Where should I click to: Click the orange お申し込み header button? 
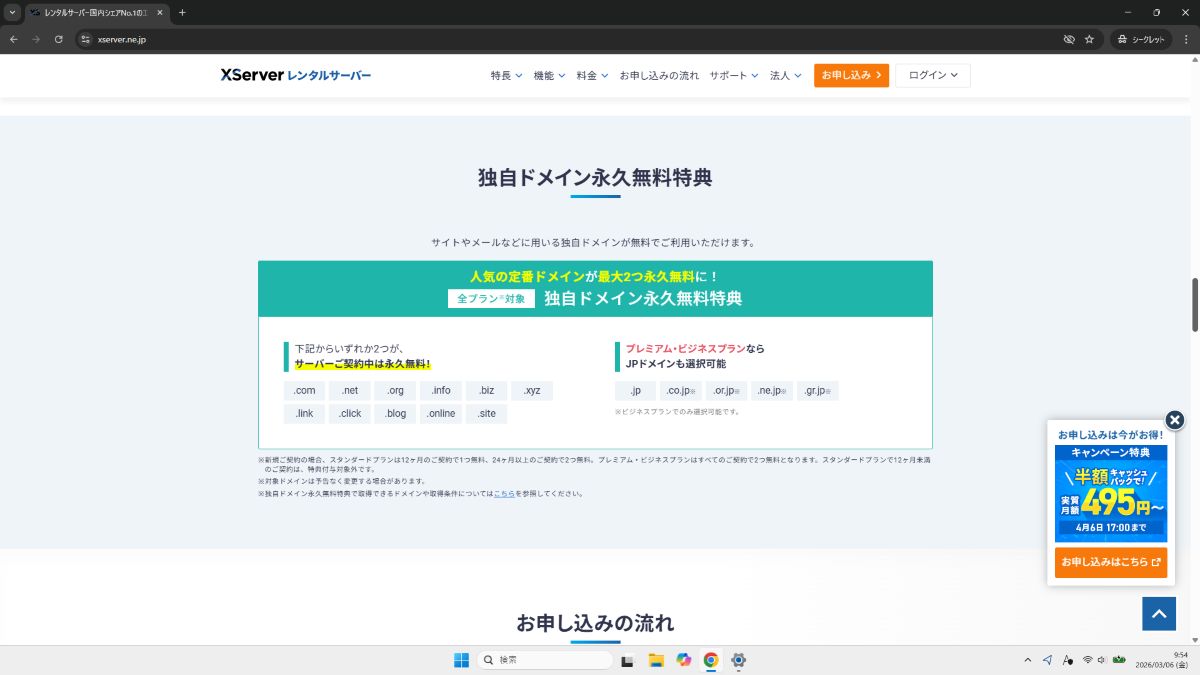(851, 75)
